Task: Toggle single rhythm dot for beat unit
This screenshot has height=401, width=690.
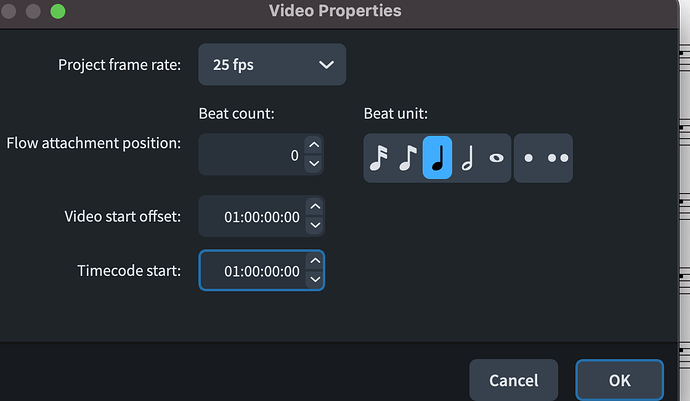Action: click(x=530, y=158)
